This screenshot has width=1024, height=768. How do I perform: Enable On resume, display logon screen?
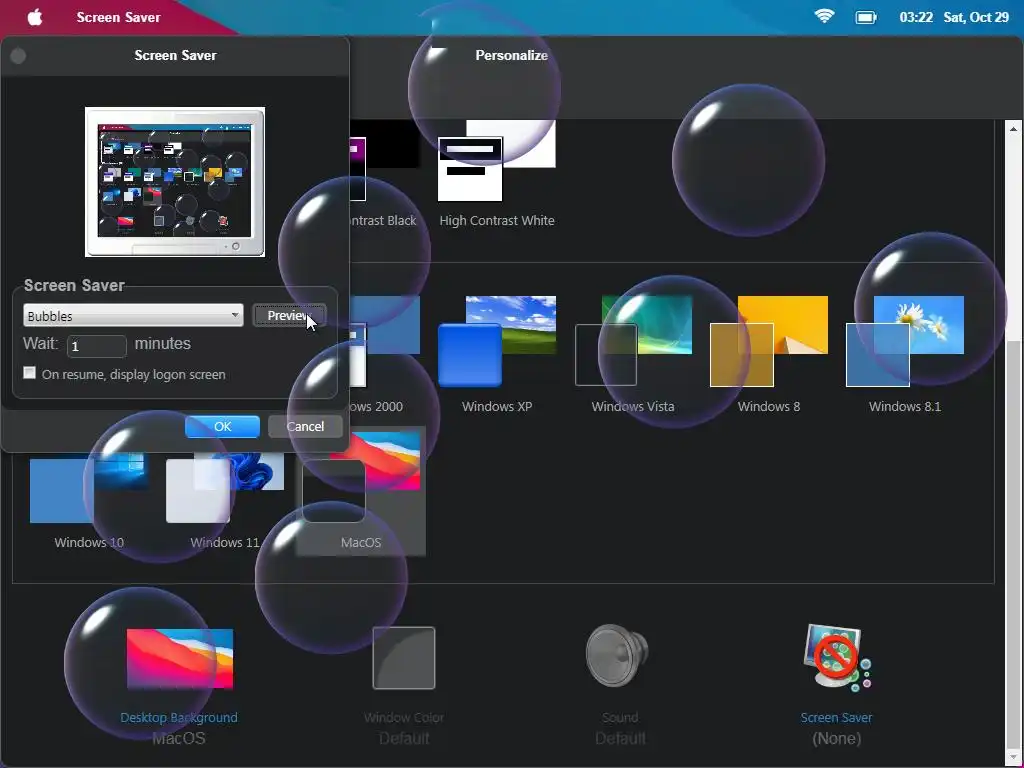(29, 373)
